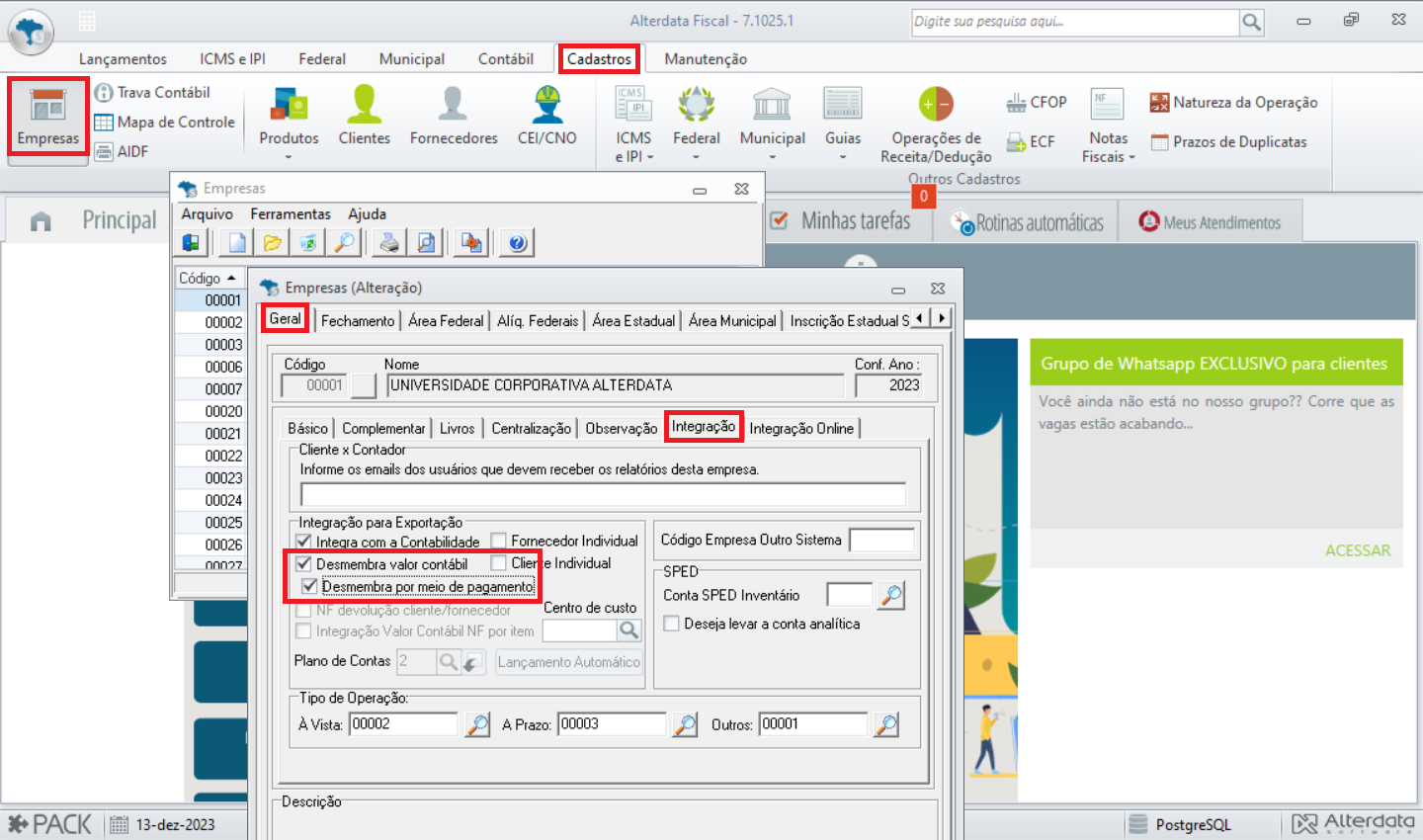Click the open folder icon in Empresas toolbar
Viewport: 1423px width, 840px height.
[273, 242]
